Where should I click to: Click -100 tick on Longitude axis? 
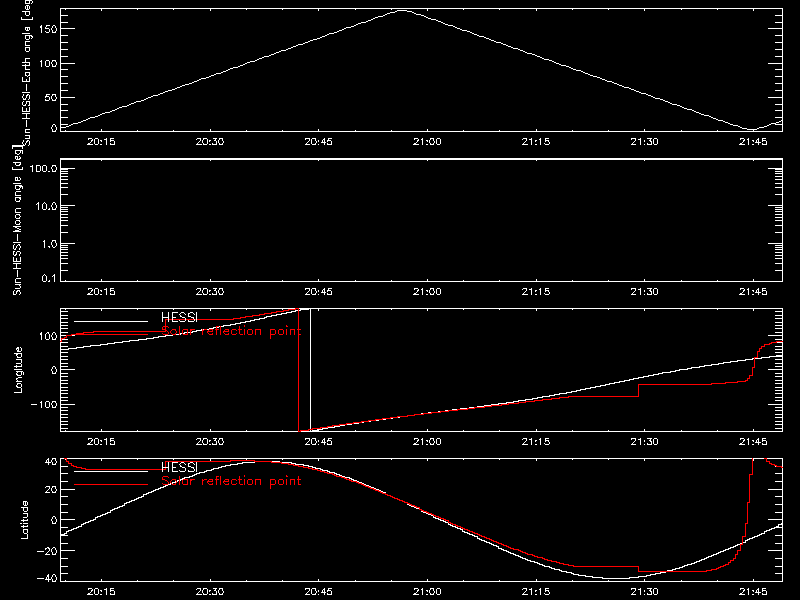(44, 404)
